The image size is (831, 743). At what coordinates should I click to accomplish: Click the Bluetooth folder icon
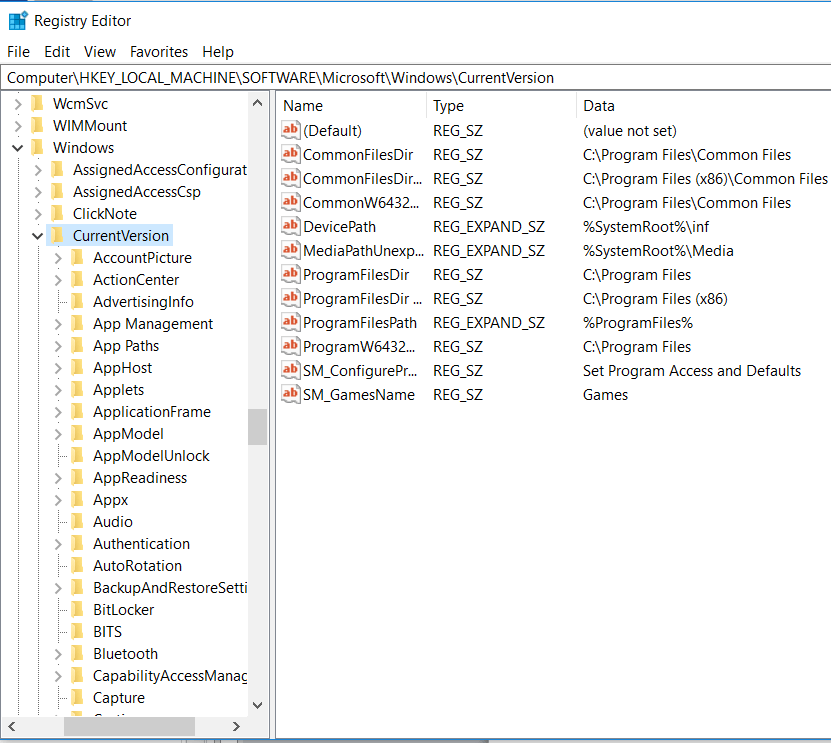[x=77, y=653]
